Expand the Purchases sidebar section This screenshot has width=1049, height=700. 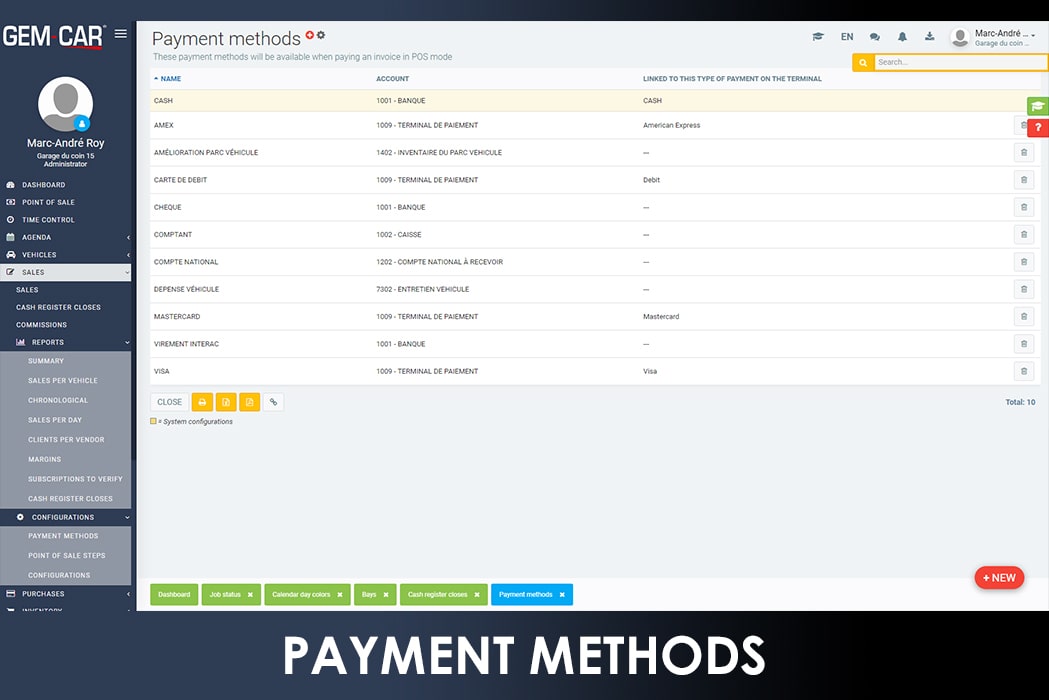tap(66, 594)
